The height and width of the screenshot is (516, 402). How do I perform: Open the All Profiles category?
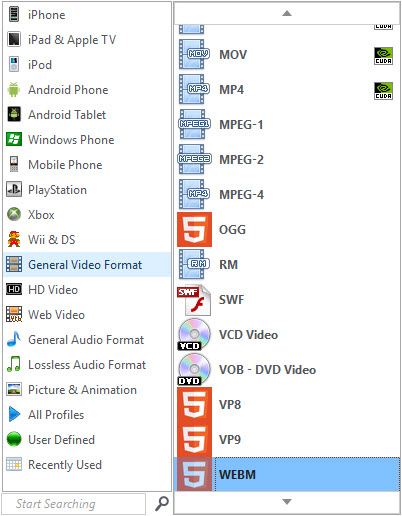[x=87, y=414]
